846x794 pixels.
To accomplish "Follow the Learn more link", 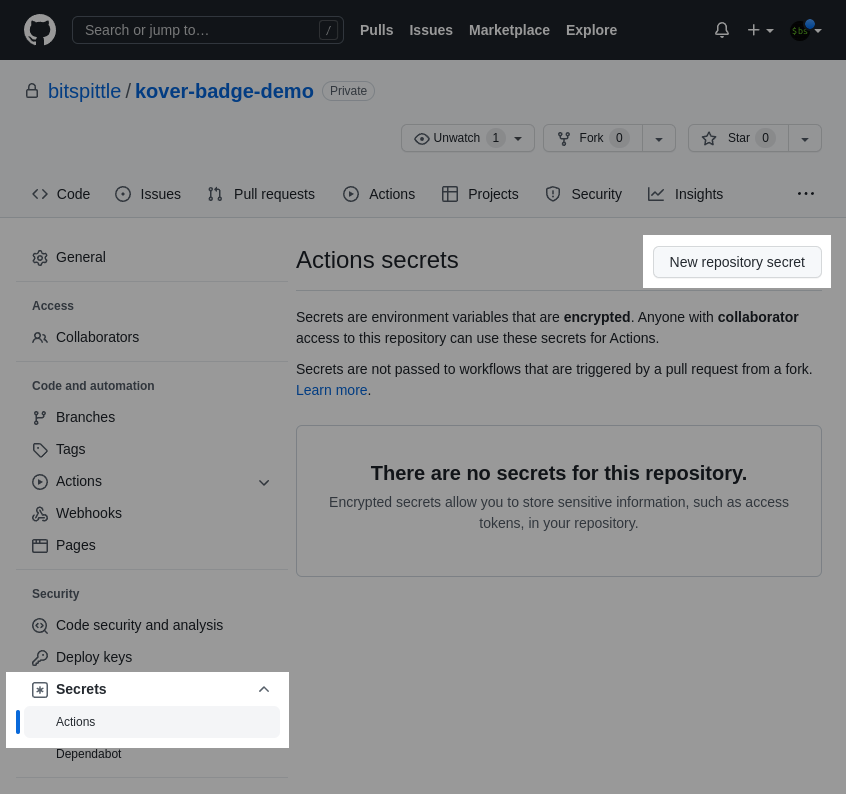I will point(331,390).
